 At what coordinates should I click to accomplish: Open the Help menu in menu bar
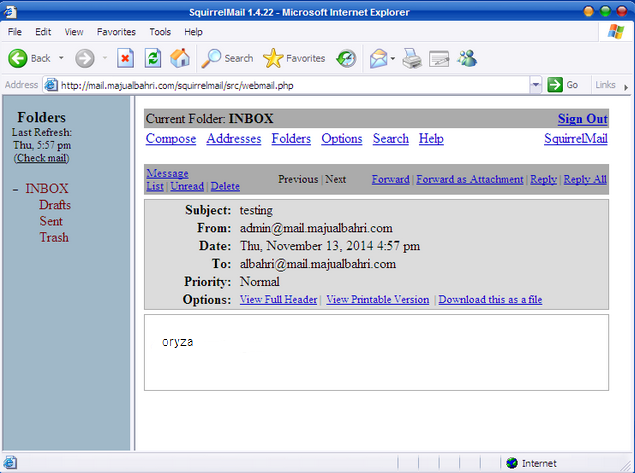193,32
